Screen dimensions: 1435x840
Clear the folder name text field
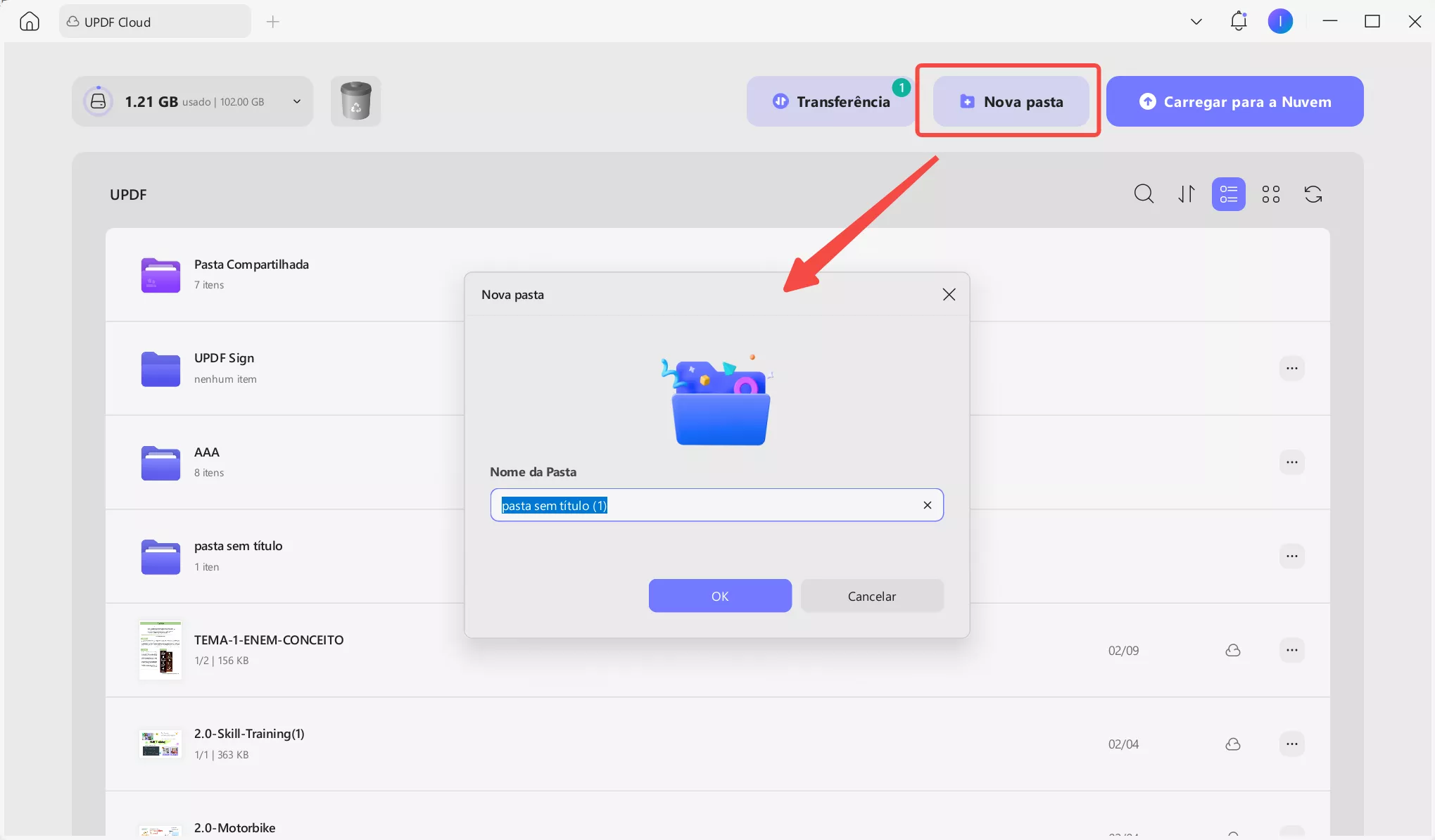tap(927, 505)
